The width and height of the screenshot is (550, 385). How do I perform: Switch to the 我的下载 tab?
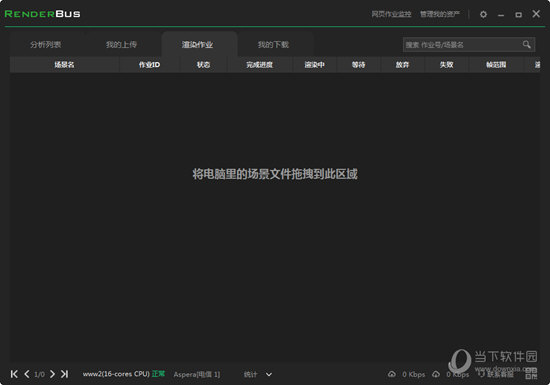click(x=273, y=45)
